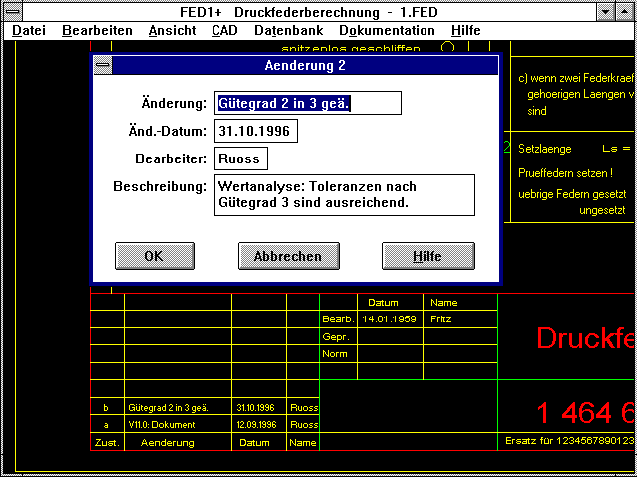
Task: Minimize the FED1+ application window
Action: [x=605, y=12]
